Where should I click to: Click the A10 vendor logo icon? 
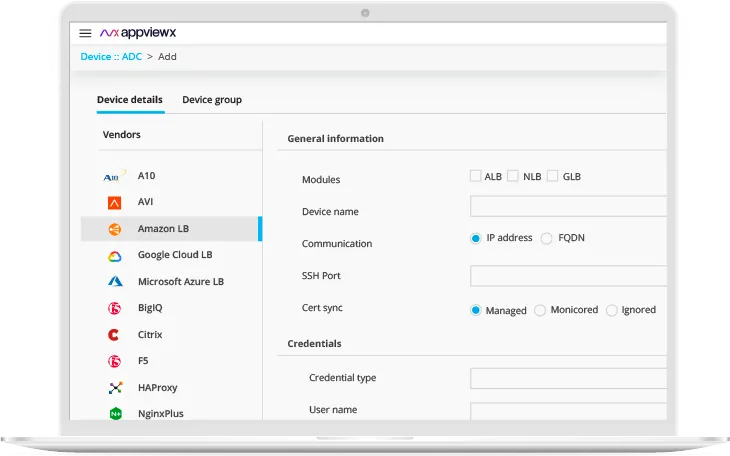pos(114,177)
